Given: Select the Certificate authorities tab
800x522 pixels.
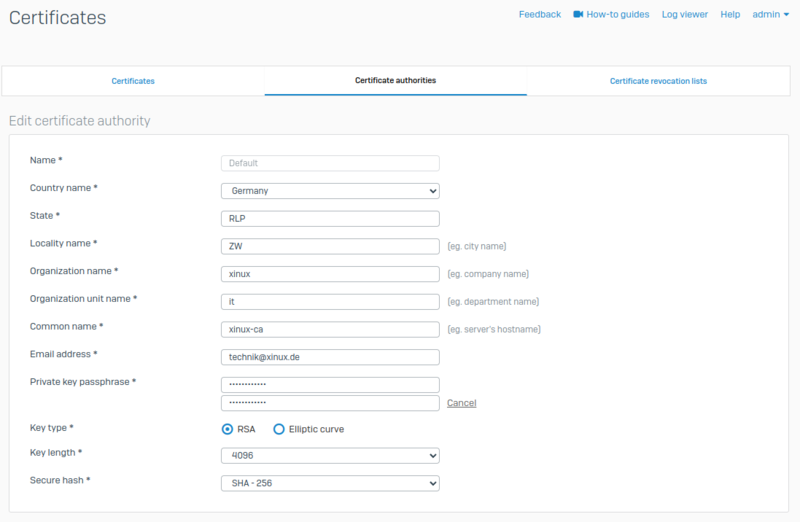Looking at the screenshot, I should click(395, 80).
